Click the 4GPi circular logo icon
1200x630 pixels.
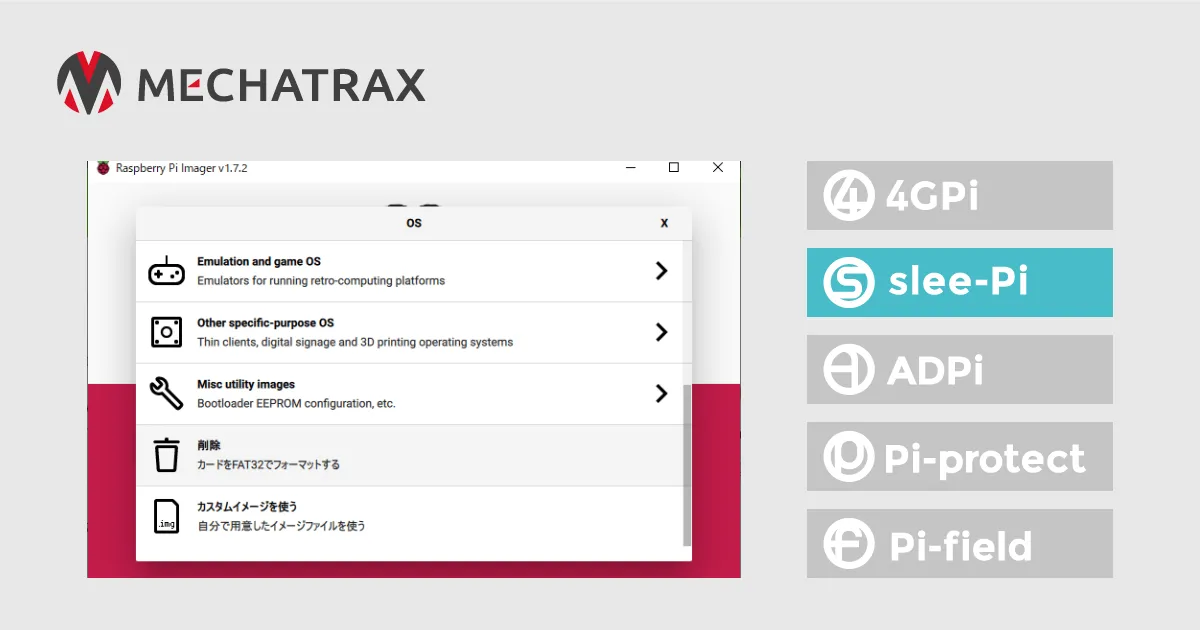click(x=849, y=195)
